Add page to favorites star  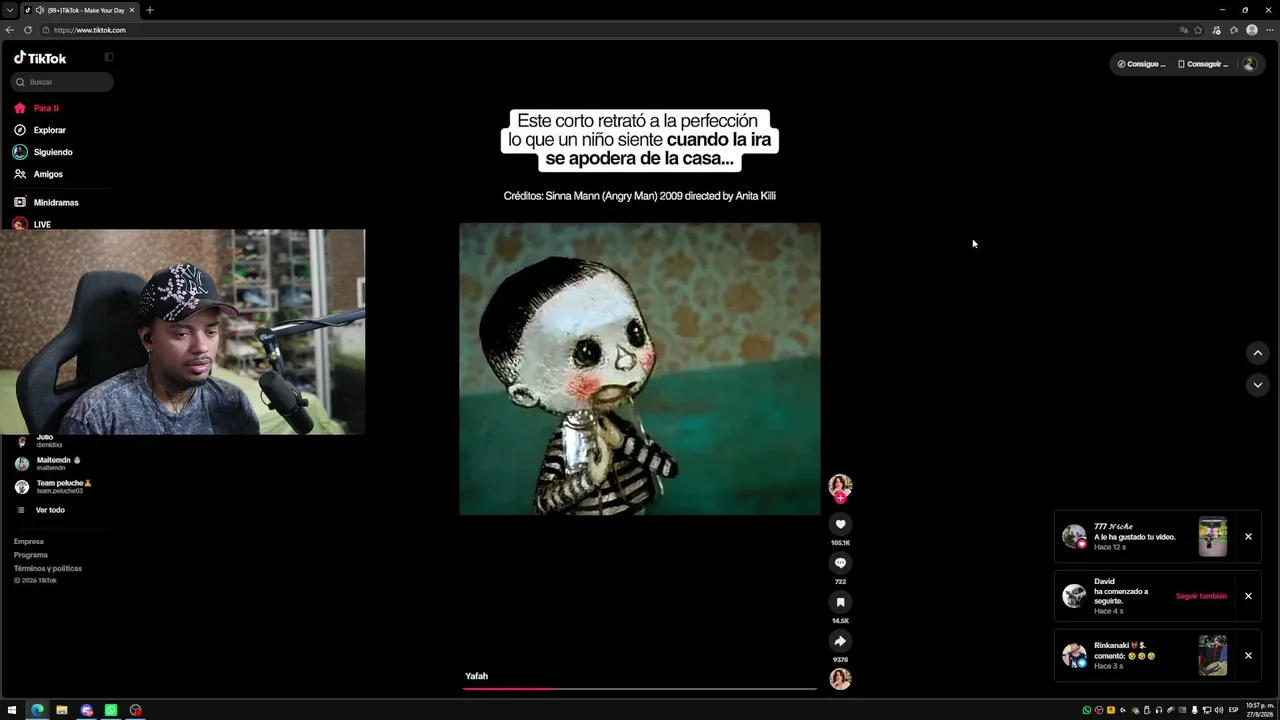[x=1198, y=30]
